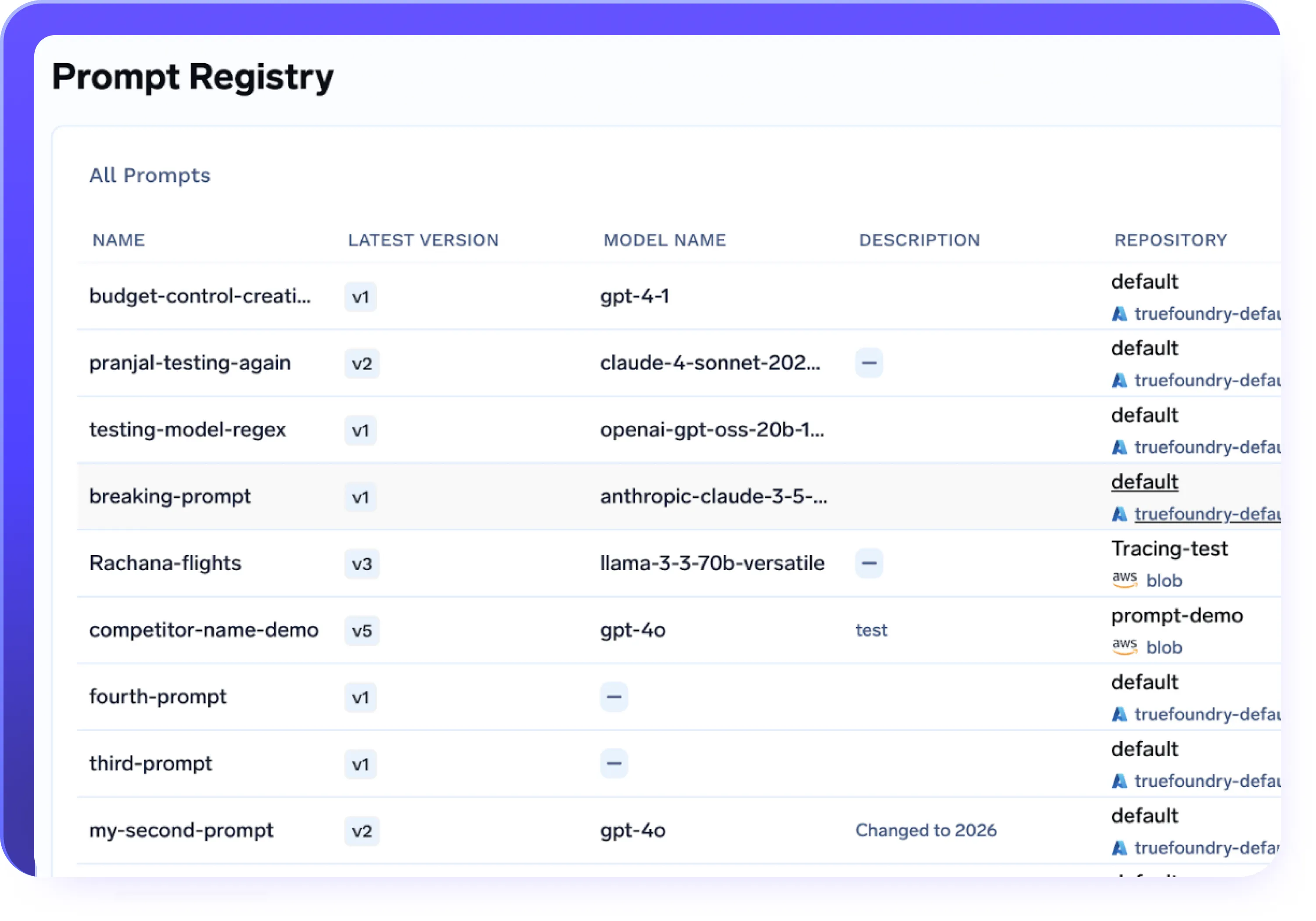Select the All Prompts tab
This screenshot has height=921, width=1316.
tap(150, 175)
